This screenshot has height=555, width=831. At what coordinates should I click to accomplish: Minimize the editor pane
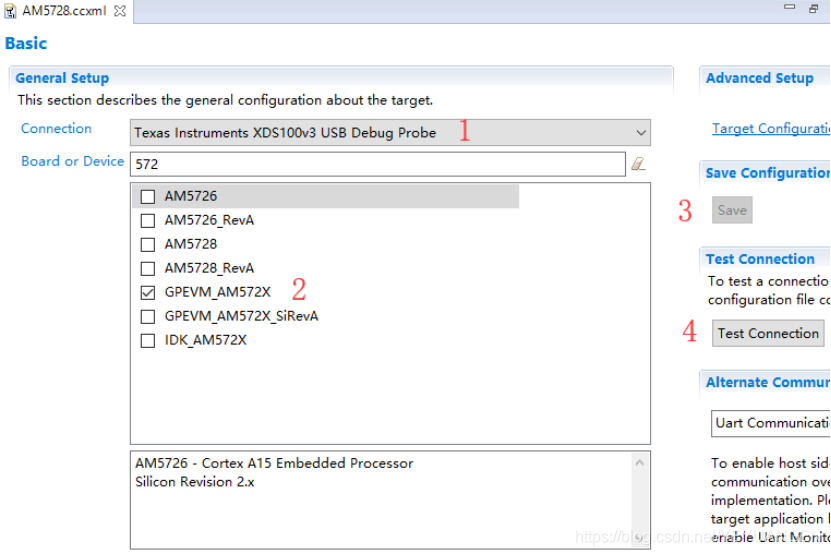(x=789, y=9)
